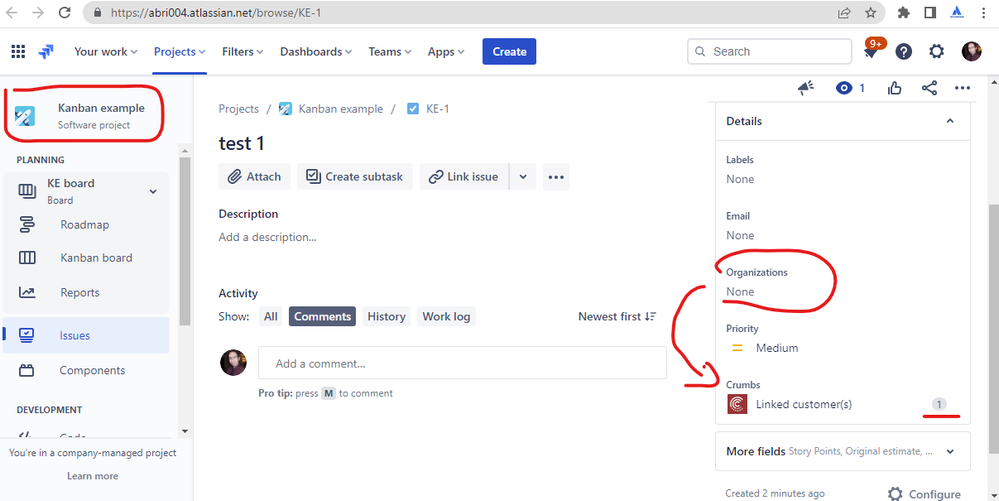999x501 pixels.
Task: Open the browser extensions puzzle icon
Action: point(903,13)
